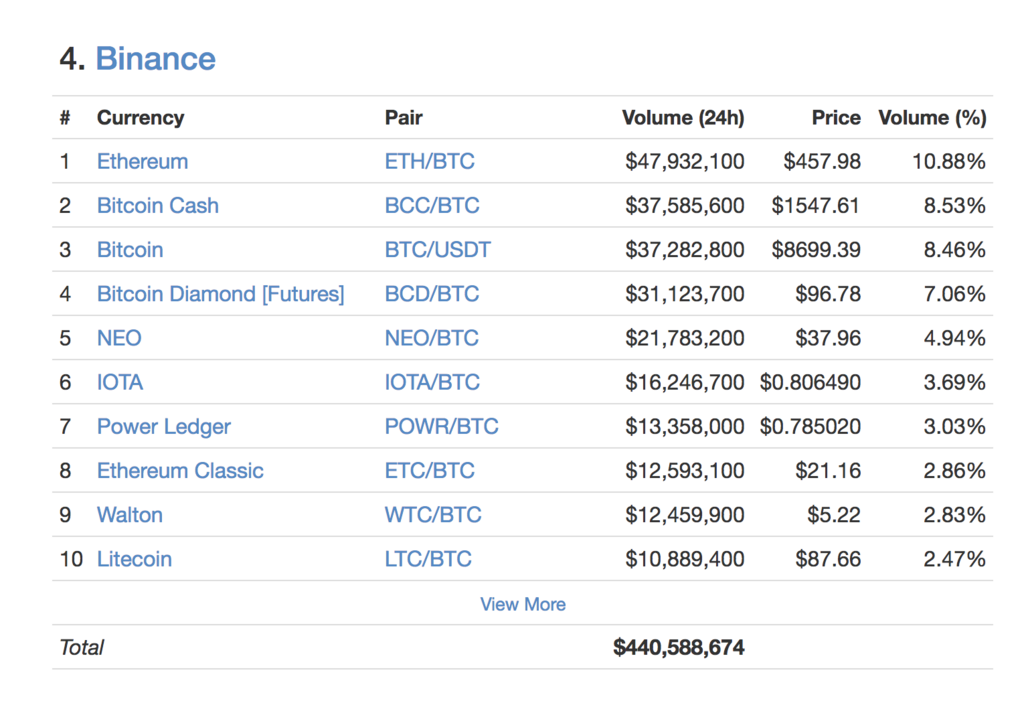Click the 10.88% volume share
The width and height of the screenshot is (1024, 703).
tap(949, 161)
